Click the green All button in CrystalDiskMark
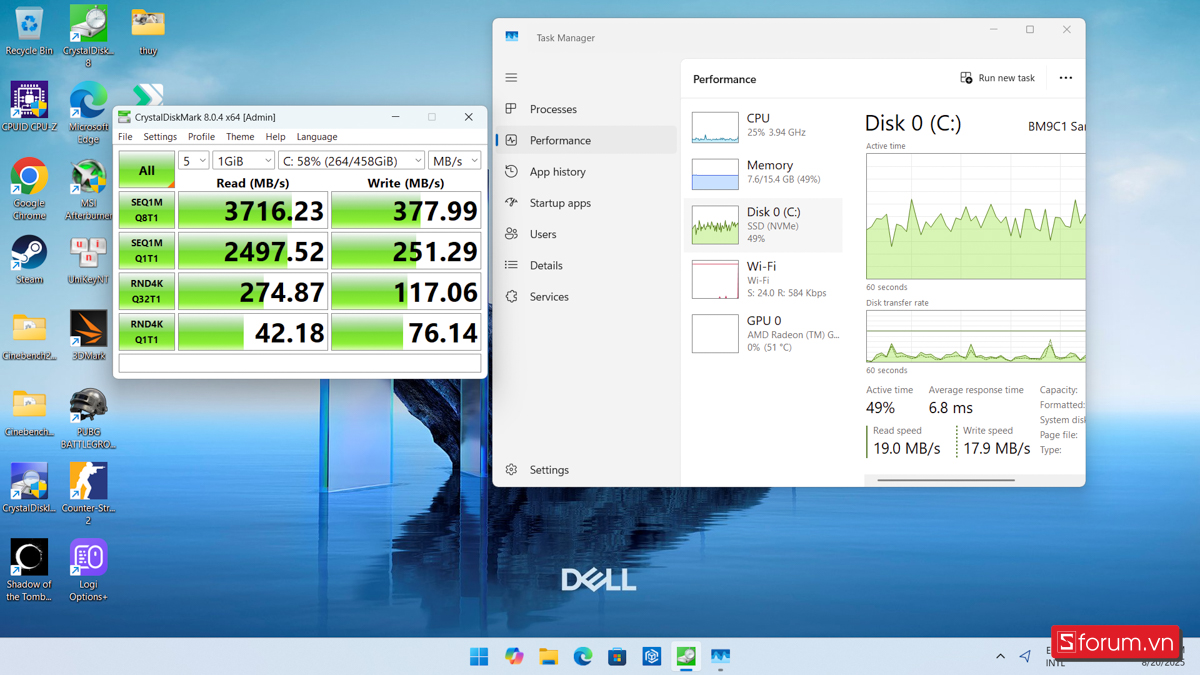 click(147, 170)
